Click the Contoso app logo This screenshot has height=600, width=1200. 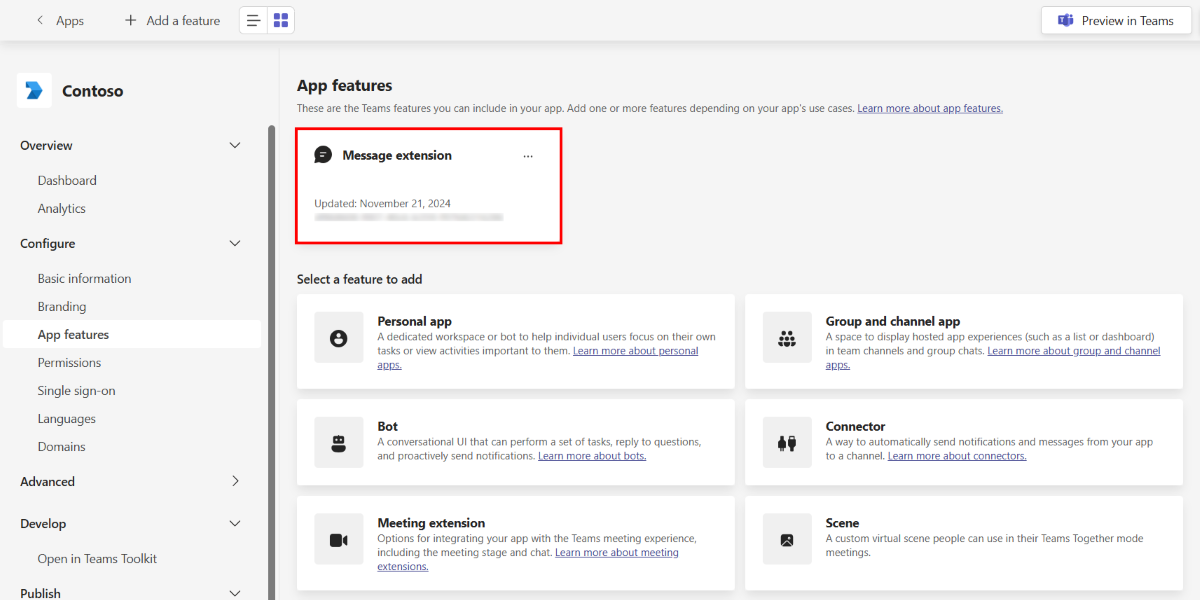[x=35, y=91]
